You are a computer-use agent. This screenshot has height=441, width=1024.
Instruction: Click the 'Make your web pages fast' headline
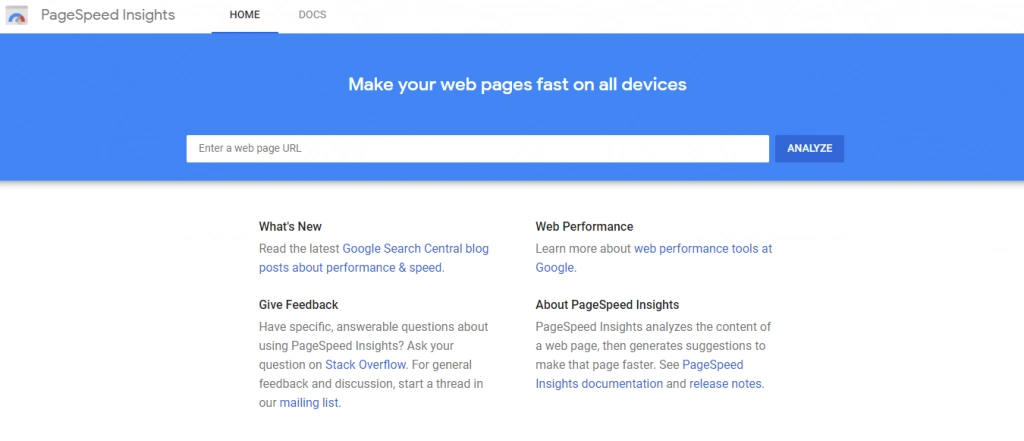pos(517,84)
